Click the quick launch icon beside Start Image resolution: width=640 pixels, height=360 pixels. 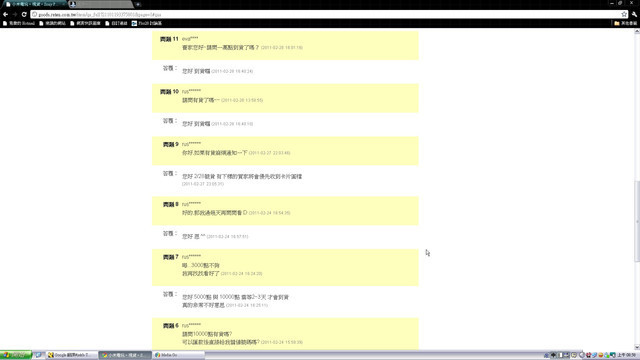click(x=38, y=355)
